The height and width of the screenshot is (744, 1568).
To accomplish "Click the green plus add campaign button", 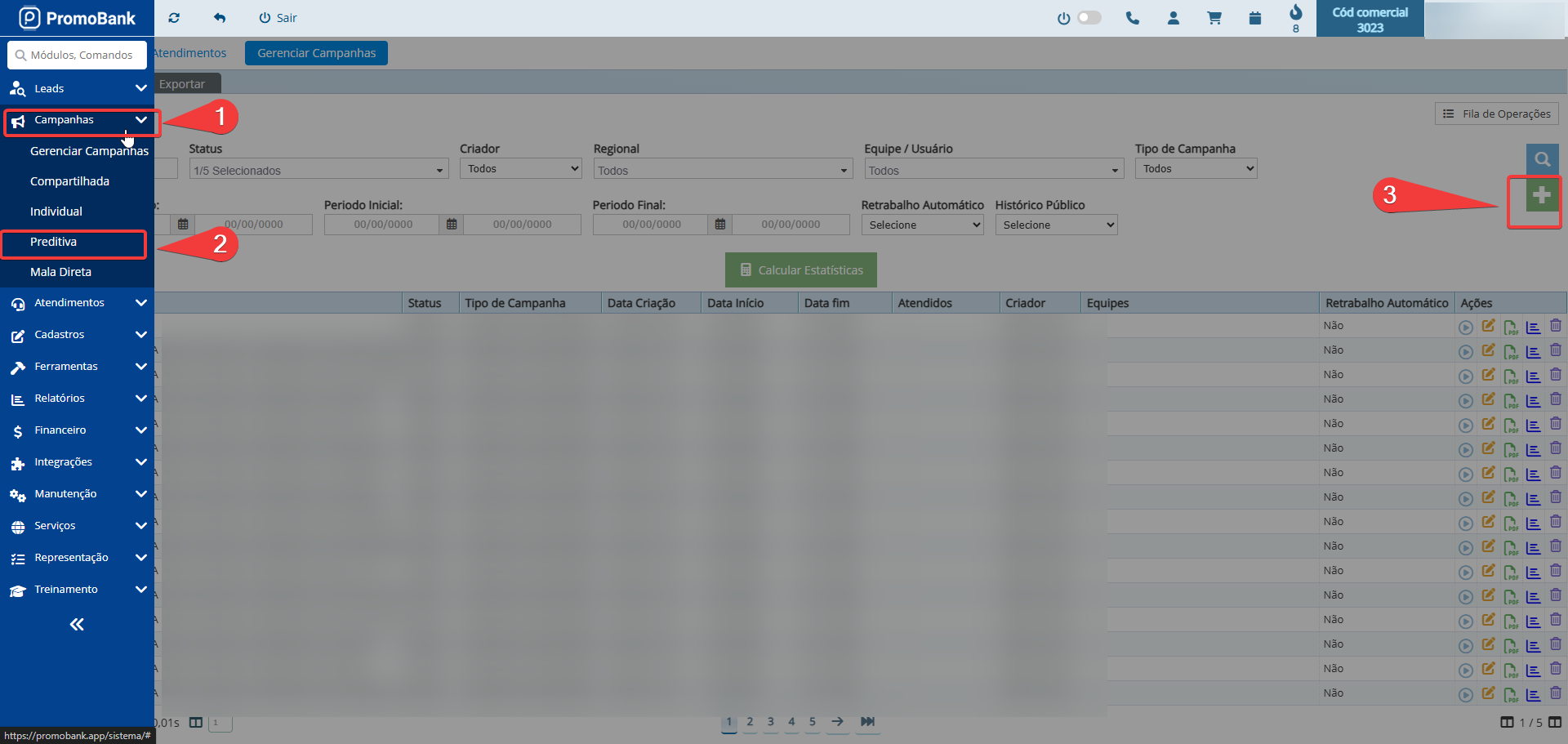I will (x=1541, y=196).
